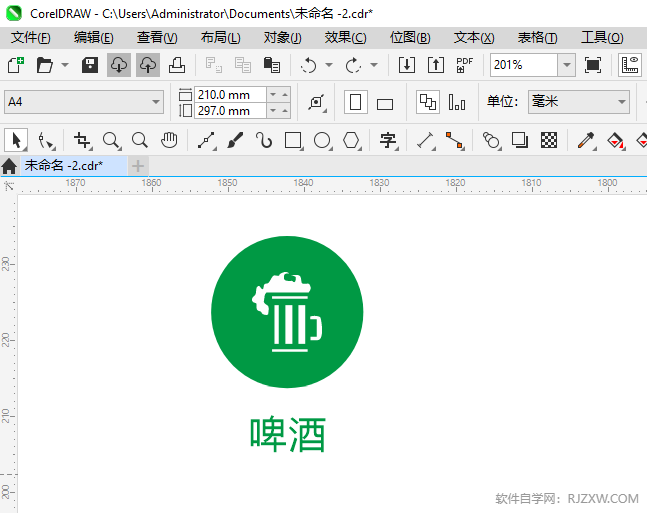The image size is (647, 513).
Task: Open the Undo history dropdown arrow
Action: [x=329, y=65]
